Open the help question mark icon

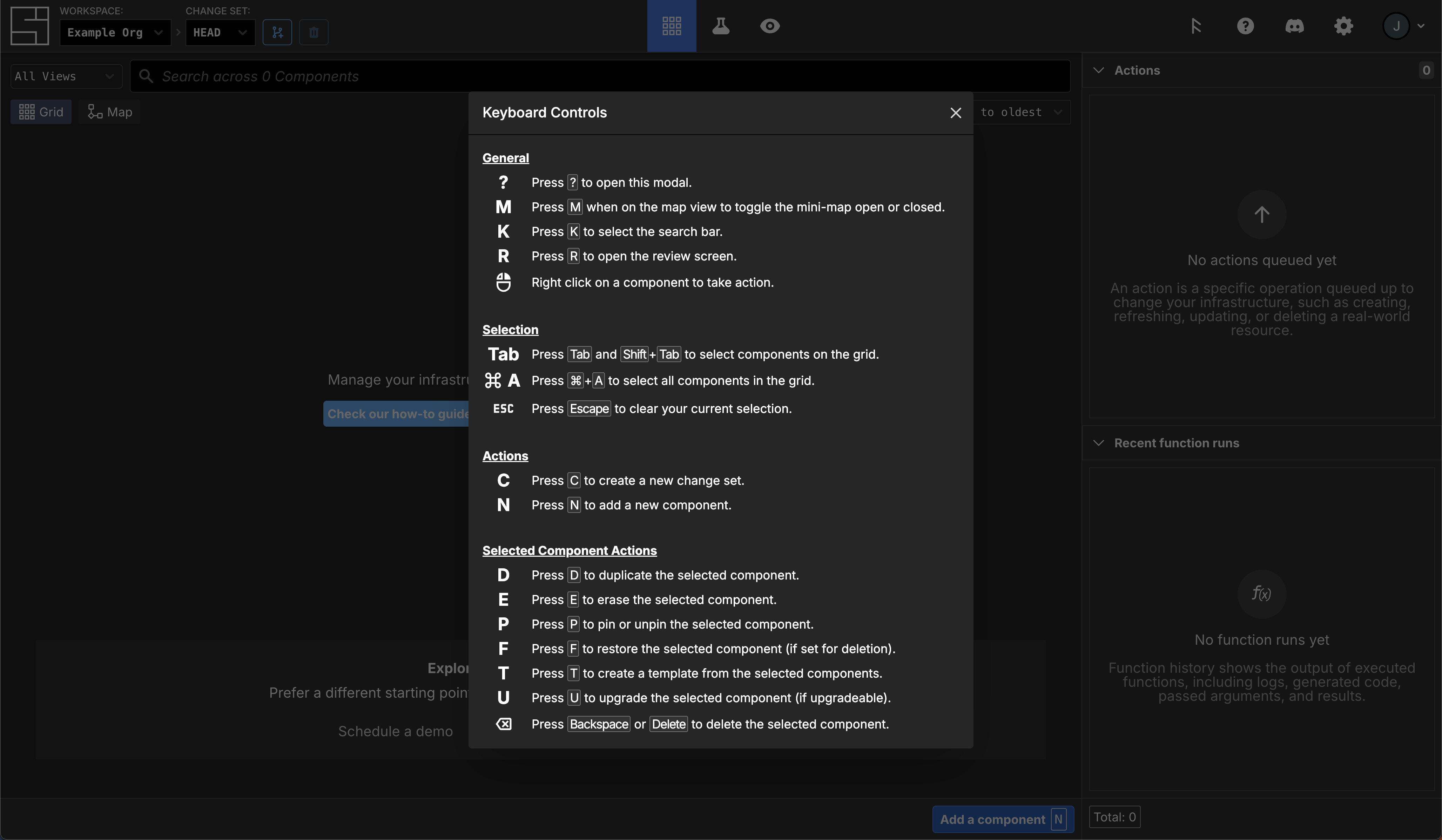[x=1245, y=26]
